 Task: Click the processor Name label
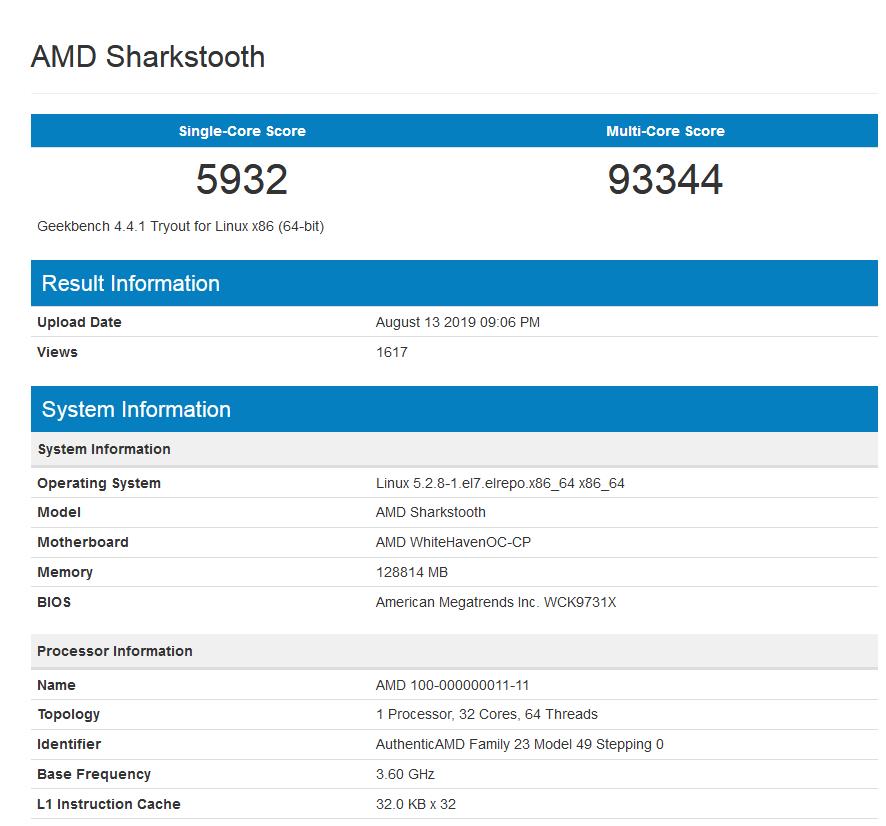click(x=57, y=685)
